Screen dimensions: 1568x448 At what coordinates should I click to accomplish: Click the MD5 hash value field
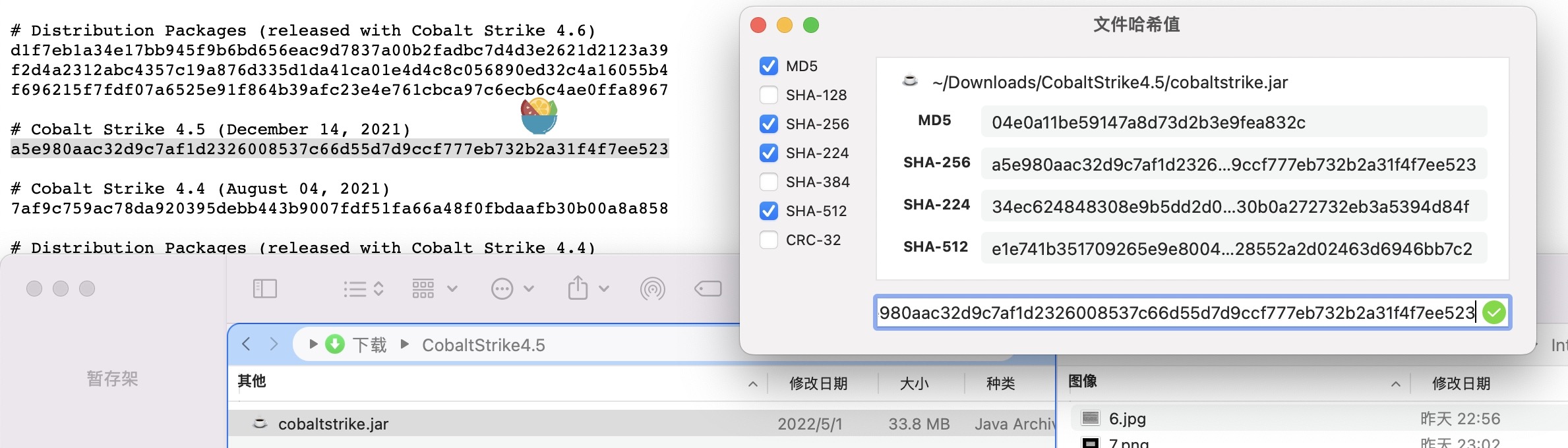point(1234,122)
